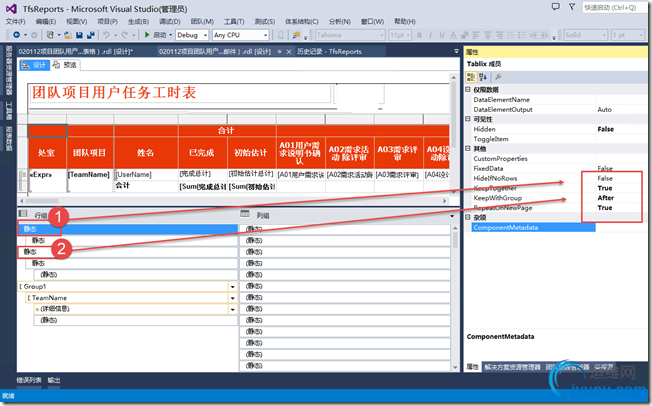Align text left in the format toolbar

[x=476, y=35]
